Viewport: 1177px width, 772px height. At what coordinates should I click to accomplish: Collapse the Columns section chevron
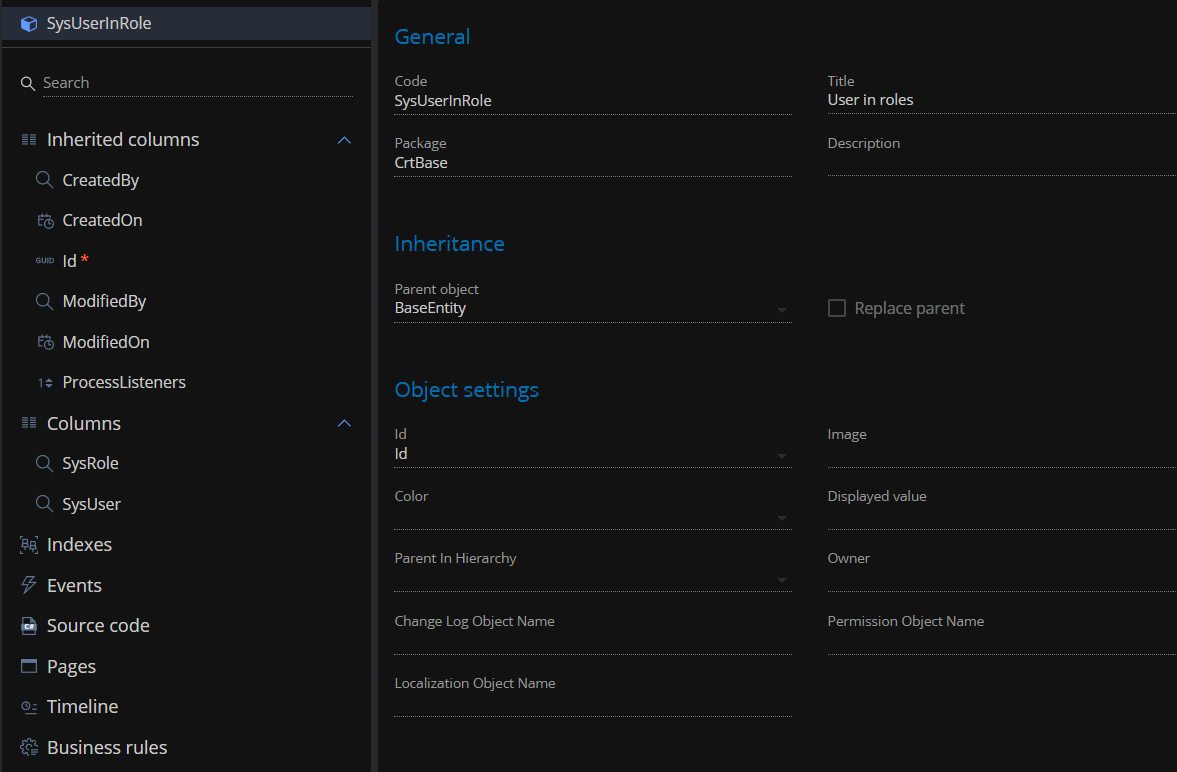click(344, 424)
